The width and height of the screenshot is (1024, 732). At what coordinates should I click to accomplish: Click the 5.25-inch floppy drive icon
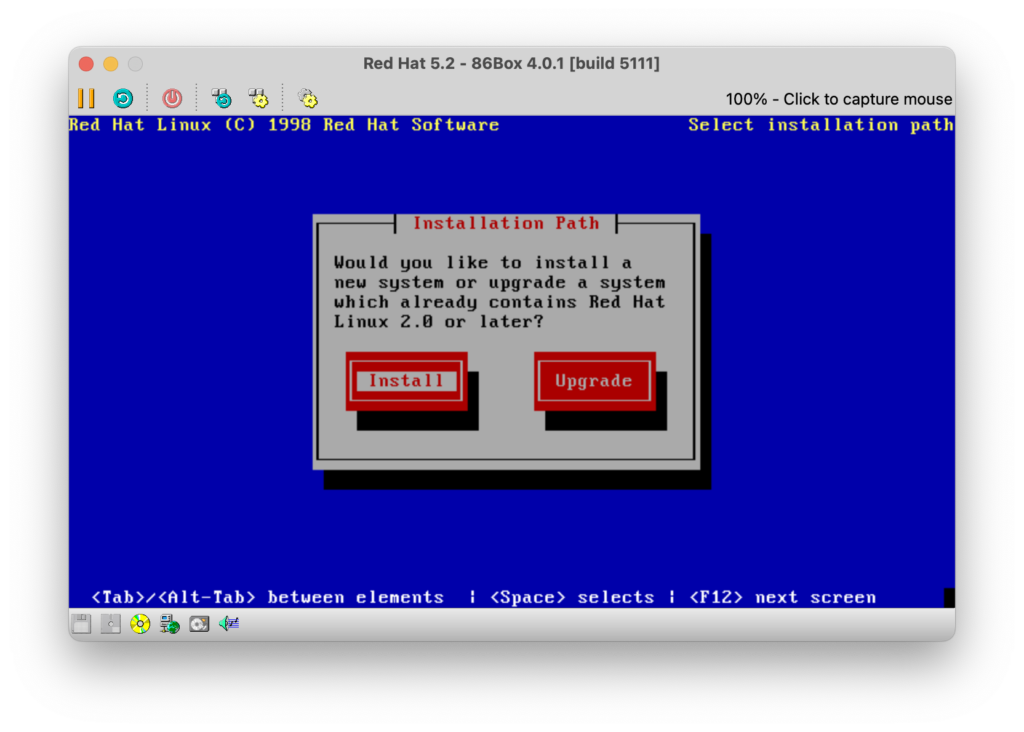110,624
